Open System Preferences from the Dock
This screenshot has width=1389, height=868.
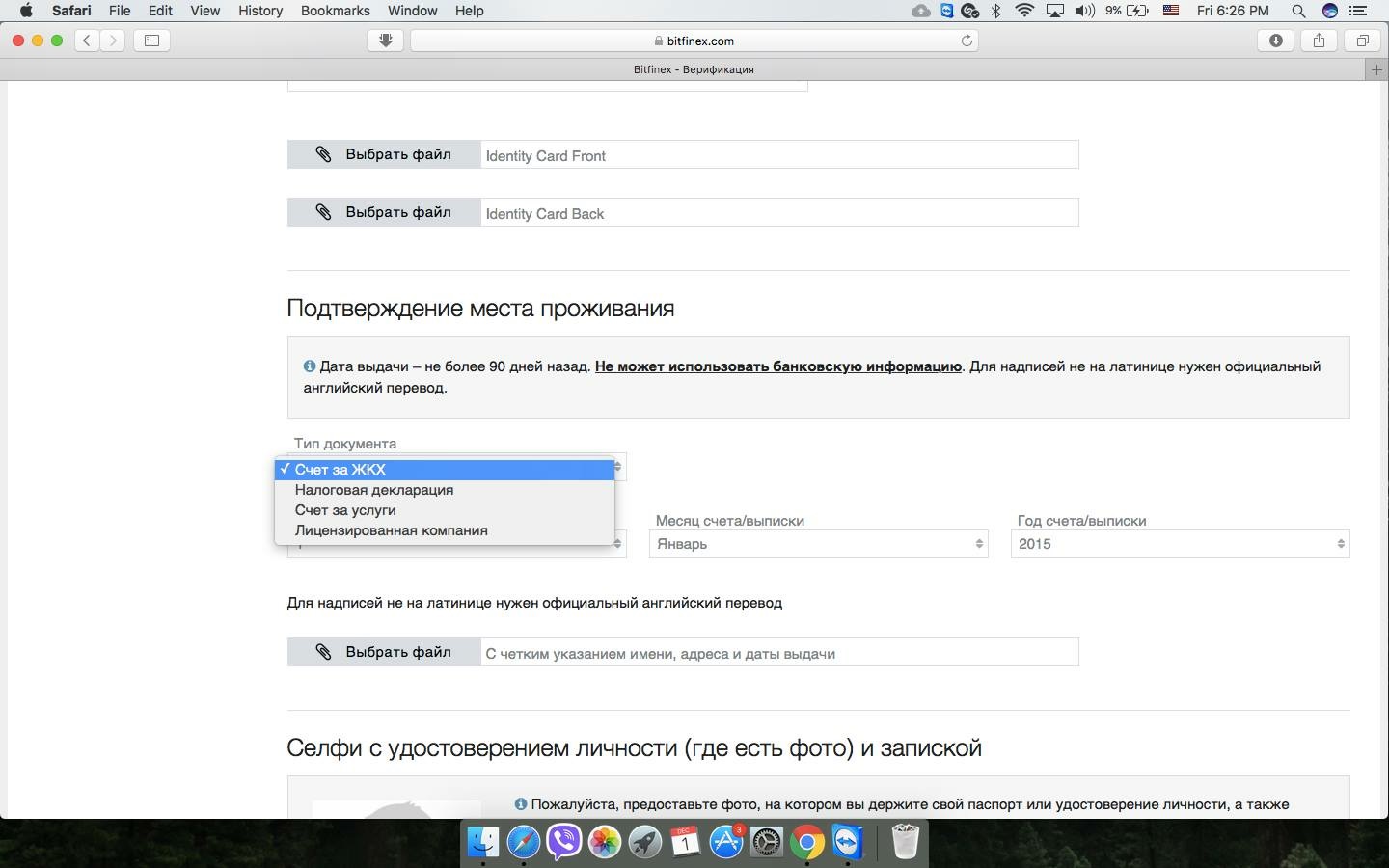(x=767, y=842)
